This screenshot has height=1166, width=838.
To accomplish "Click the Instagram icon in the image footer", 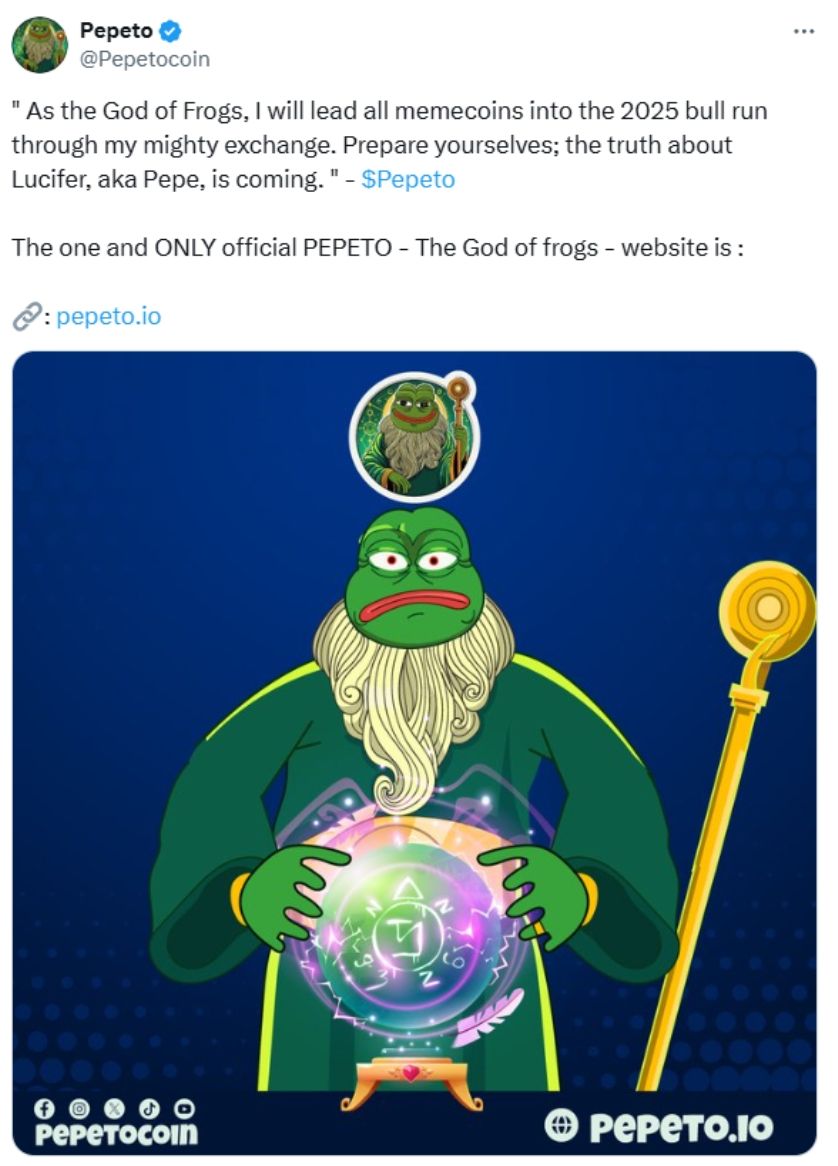I will pos(79,1109).
